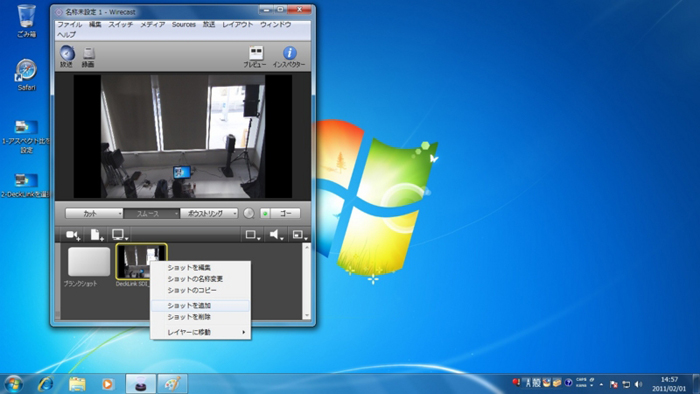Open the Action Center flag tray icon

pos(614,384)
